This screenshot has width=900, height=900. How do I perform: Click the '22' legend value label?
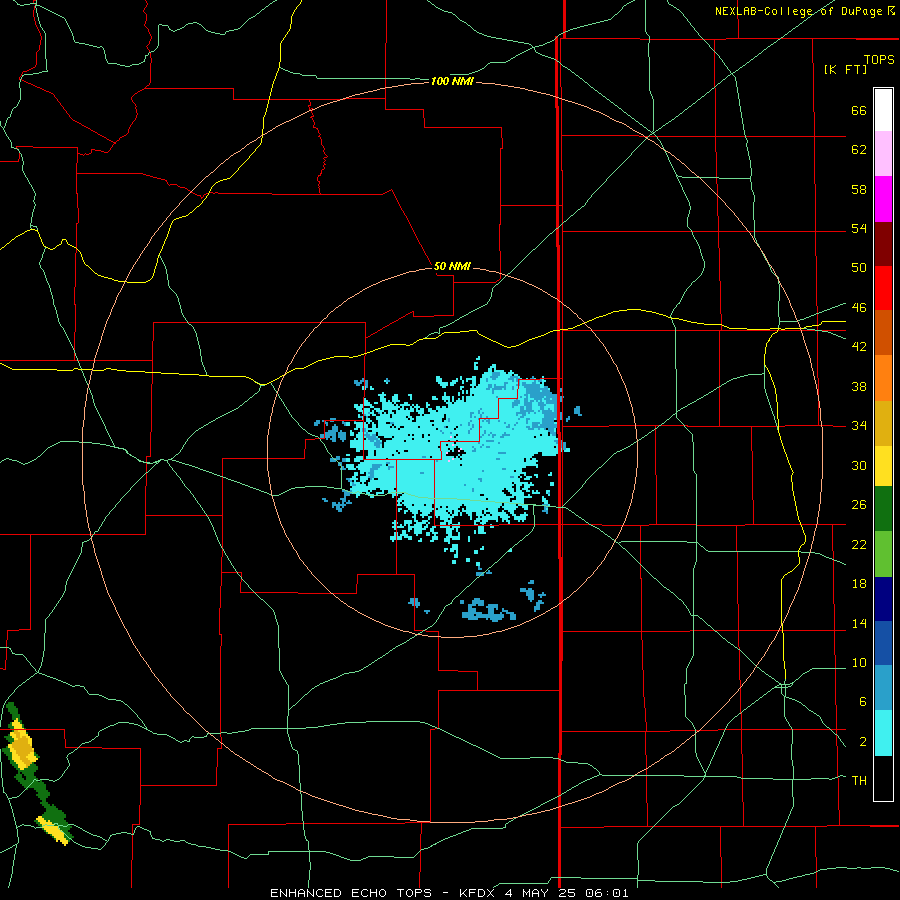click(x=859, y=544)
